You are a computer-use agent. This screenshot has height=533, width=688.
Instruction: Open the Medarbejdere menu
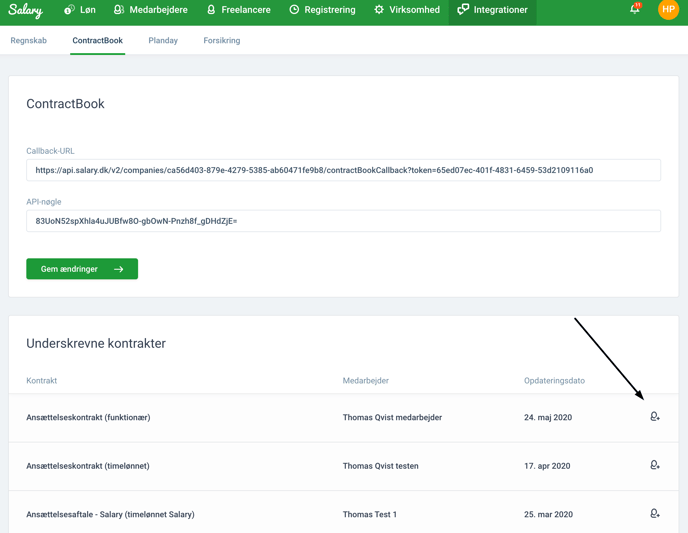(150, 10)
